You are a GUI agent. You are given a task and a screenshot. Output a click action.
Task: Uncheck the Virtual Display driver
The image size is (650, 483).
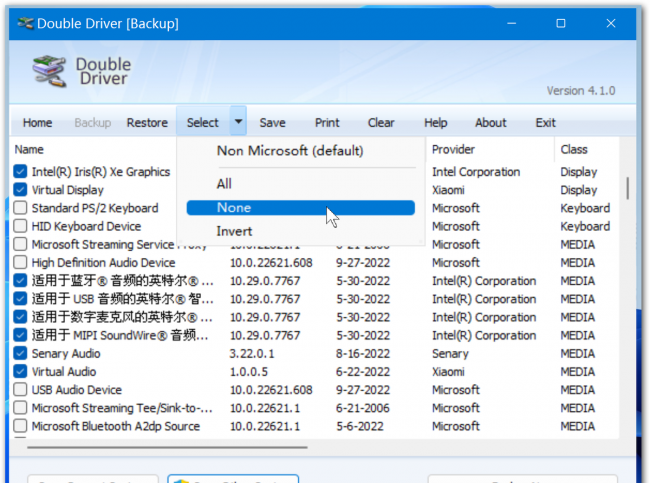20,189
